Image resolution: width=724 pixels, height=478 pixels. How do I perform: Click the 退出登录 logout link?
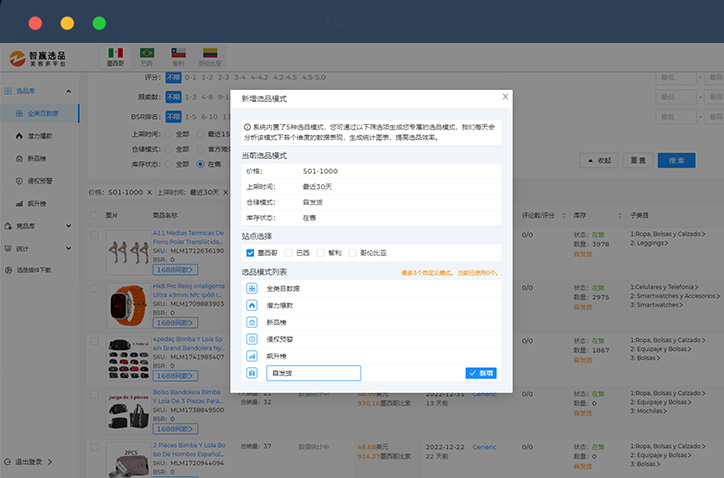(x=30, y=462)
